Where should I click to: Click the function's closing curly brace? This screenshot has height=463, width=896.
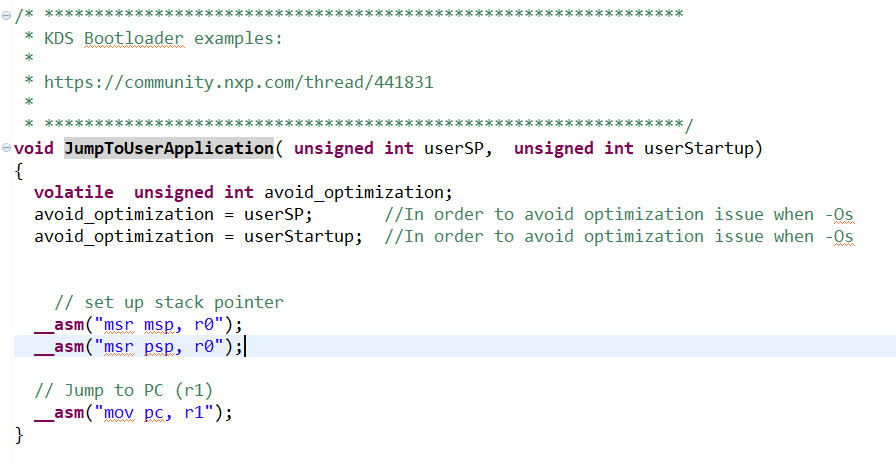pyautogui.click(x=19, y=434)
